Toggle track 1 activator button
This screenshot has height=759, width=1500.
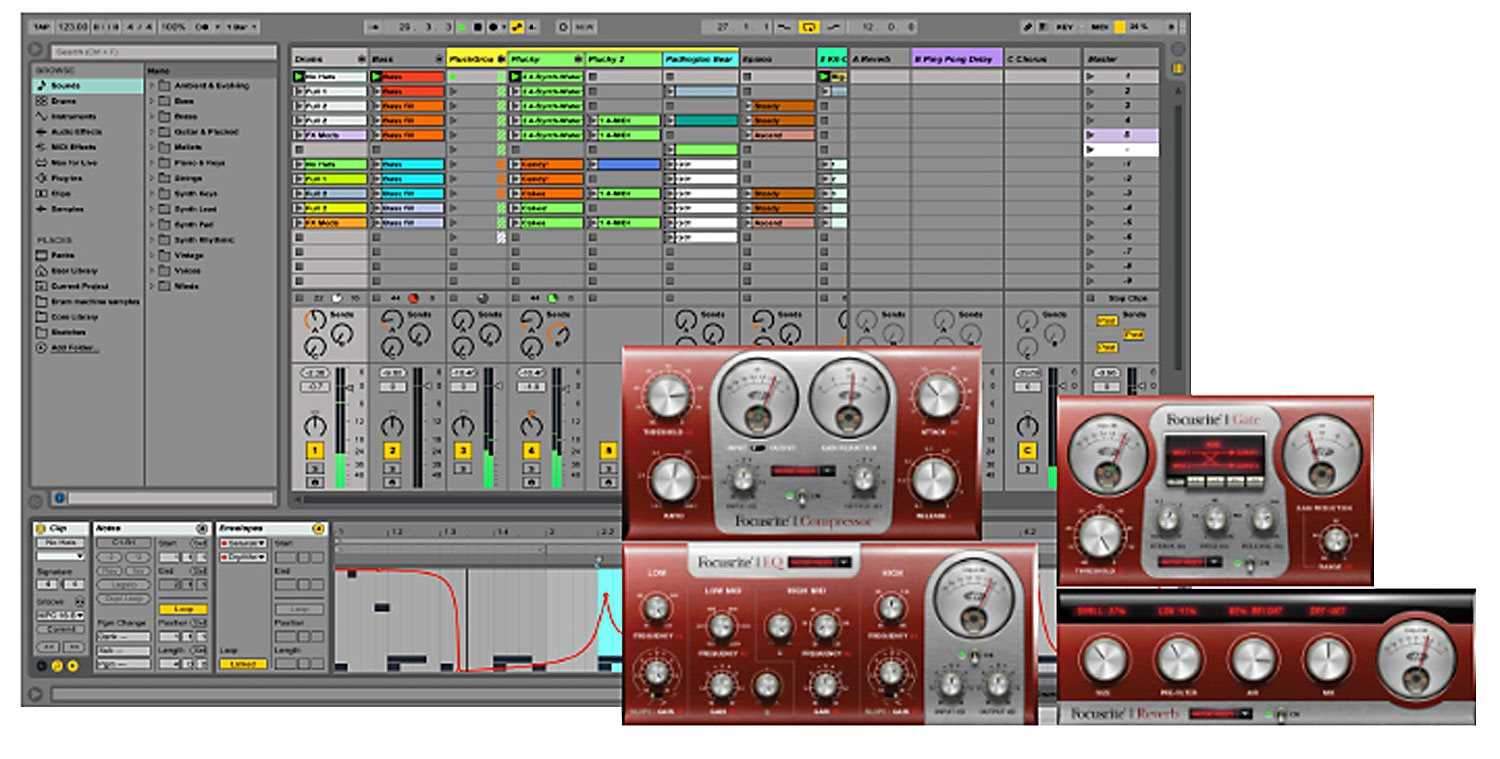(313, 451)
